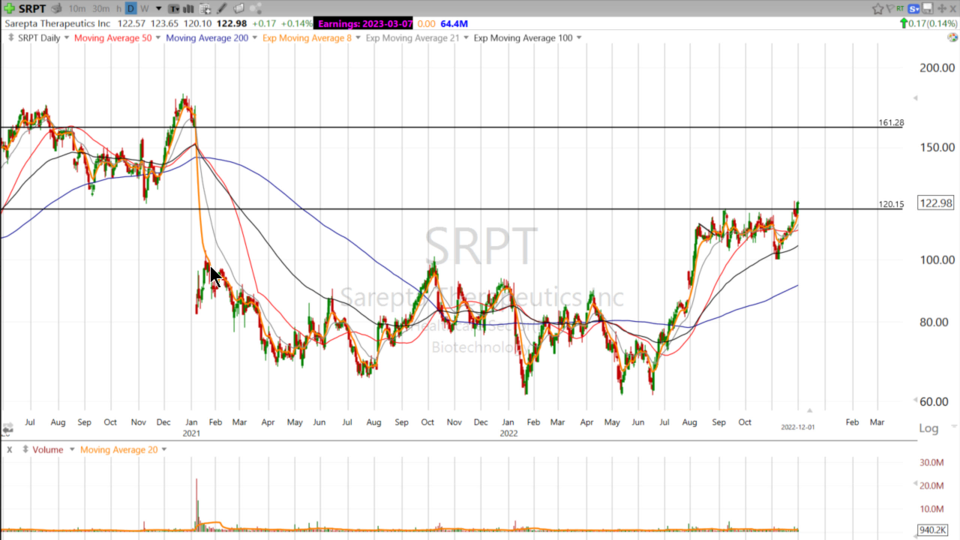Click the 30.0M volume axis label
The width and height of the screenshot is (960, 540).
click(931, 462)
